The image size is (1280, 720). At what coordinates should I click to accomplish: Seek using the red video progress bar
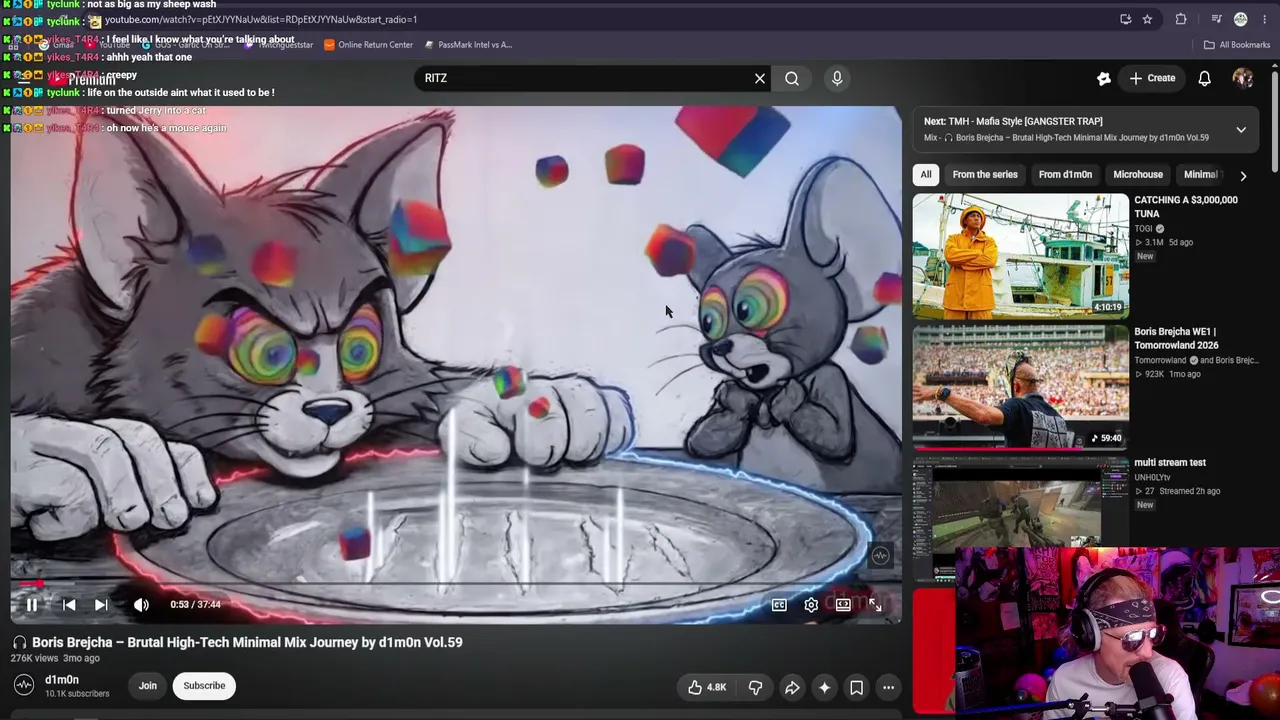click(456, 583)
